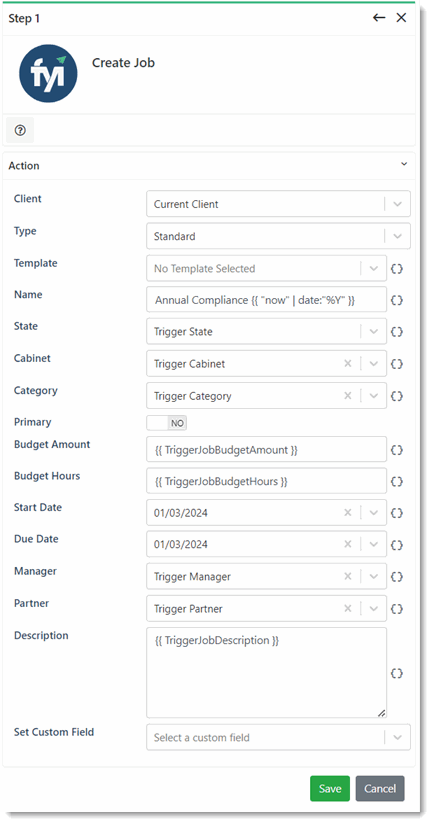Click the help question mark icon
Screen dimensions: 432x824
click(20, 130)
